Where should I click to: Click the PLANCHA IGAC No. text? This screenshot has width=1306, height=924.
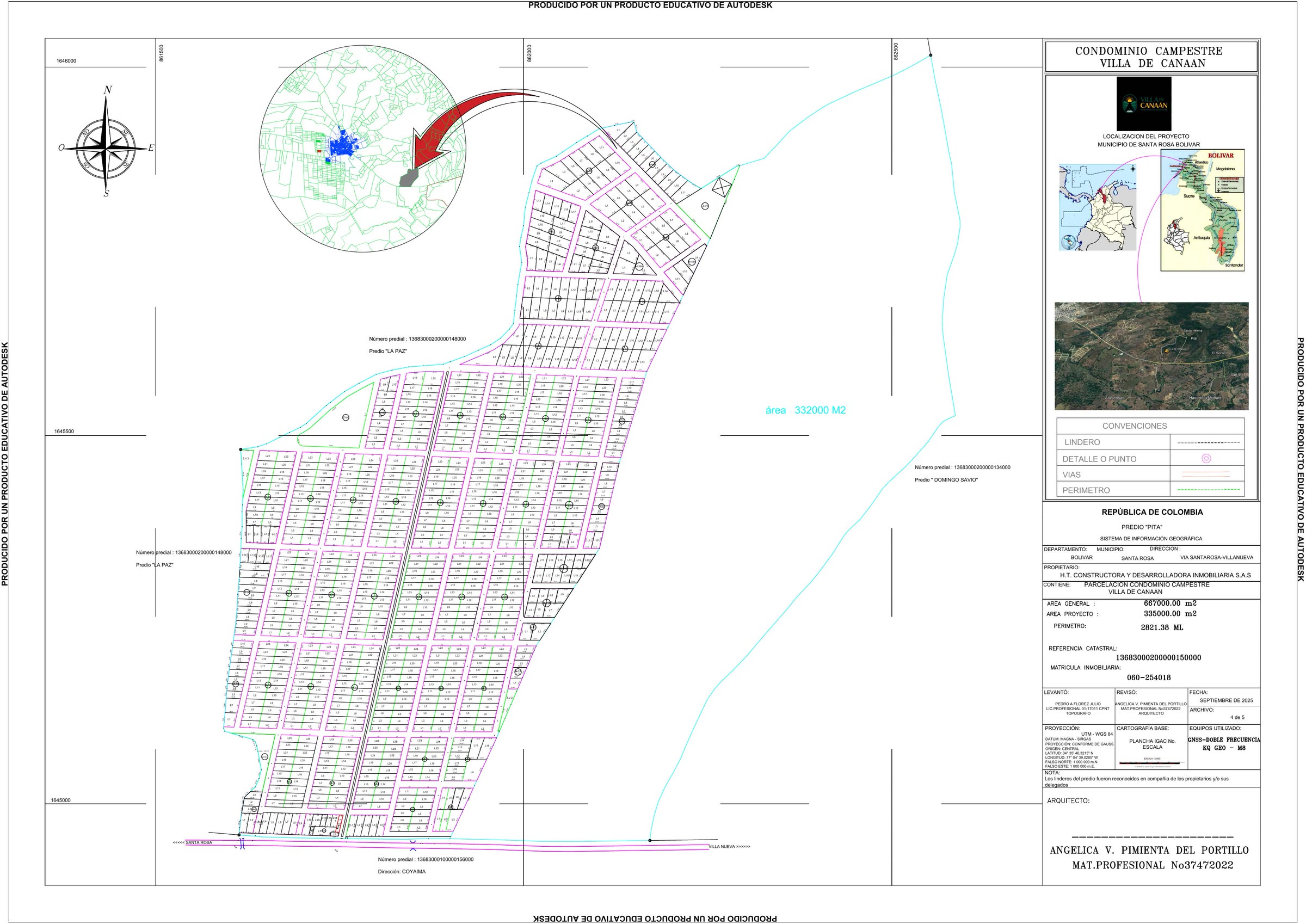(1153, 741)
